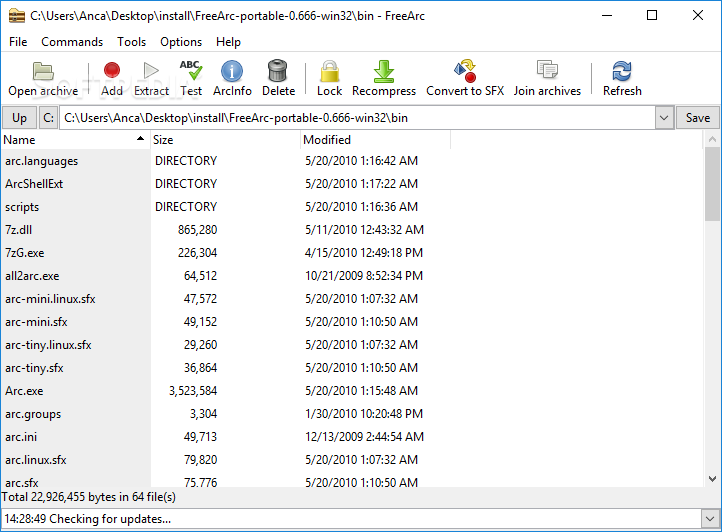Sort list by Modified column header

pos(375,140)
